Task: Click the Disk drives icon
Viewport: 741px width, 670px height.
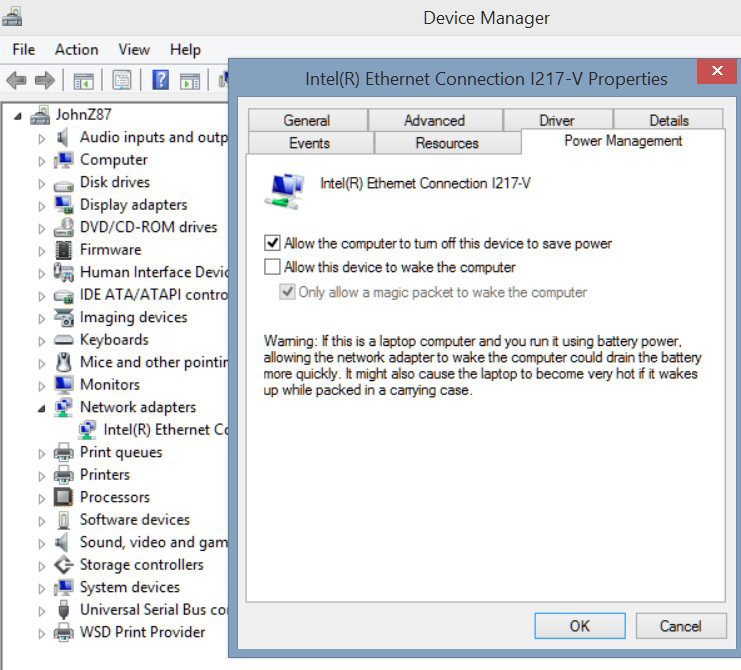Action: point(63,186)
